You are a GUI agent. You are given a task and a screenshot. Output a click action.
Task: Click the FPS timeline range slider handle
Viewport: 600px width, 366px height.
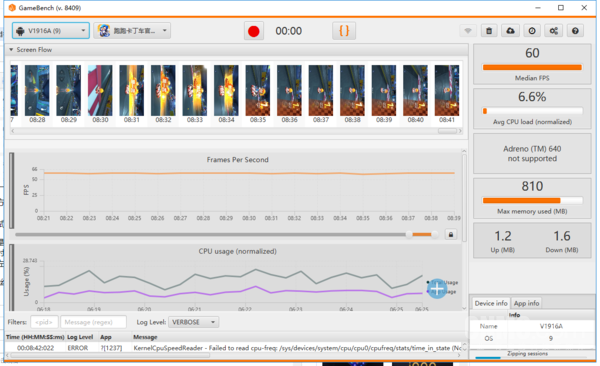pyautogui.click(x=409, y=234)
